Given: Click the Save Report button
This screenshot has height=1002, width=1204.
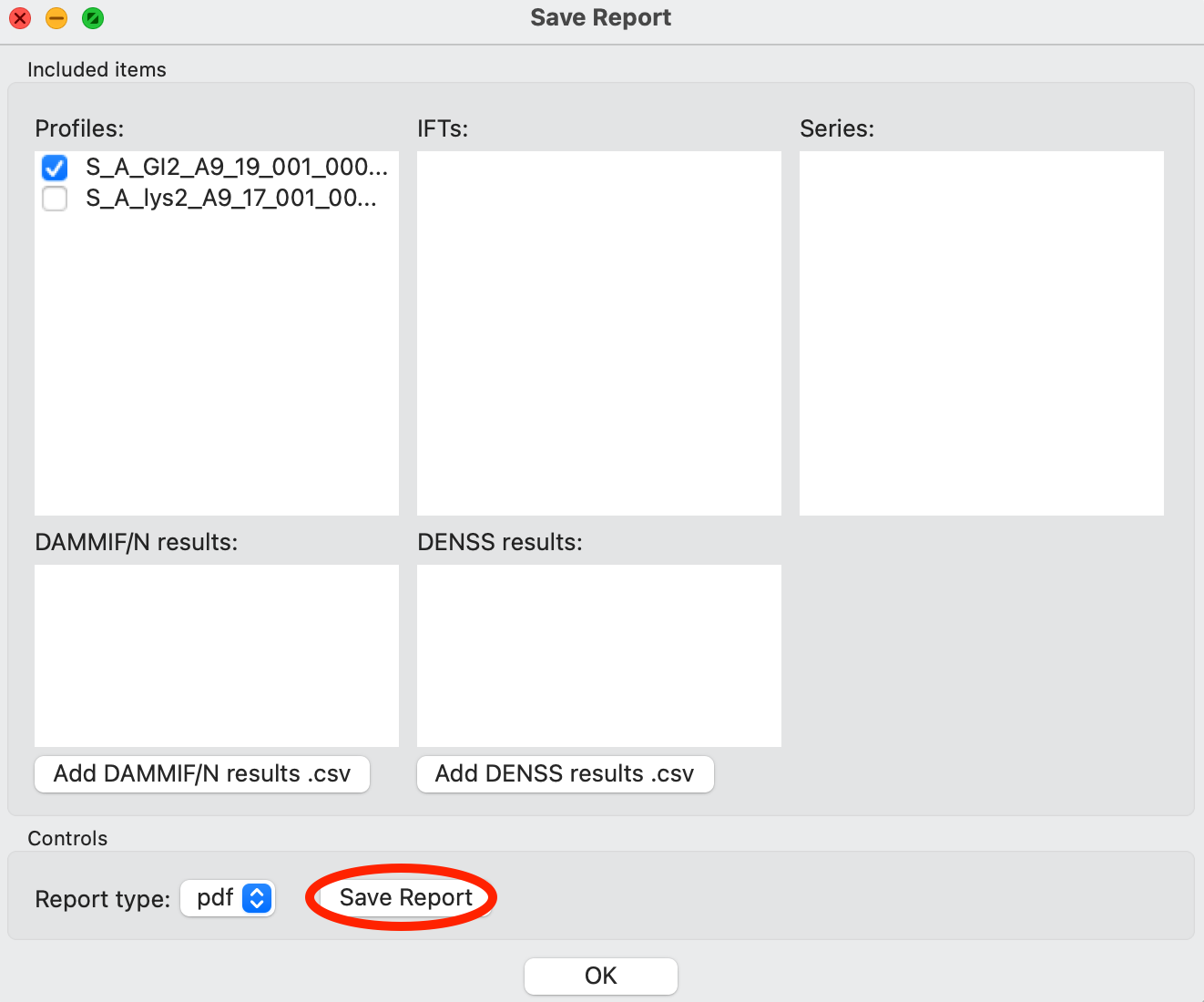Looking at the screenshot, I should point(405,898).
